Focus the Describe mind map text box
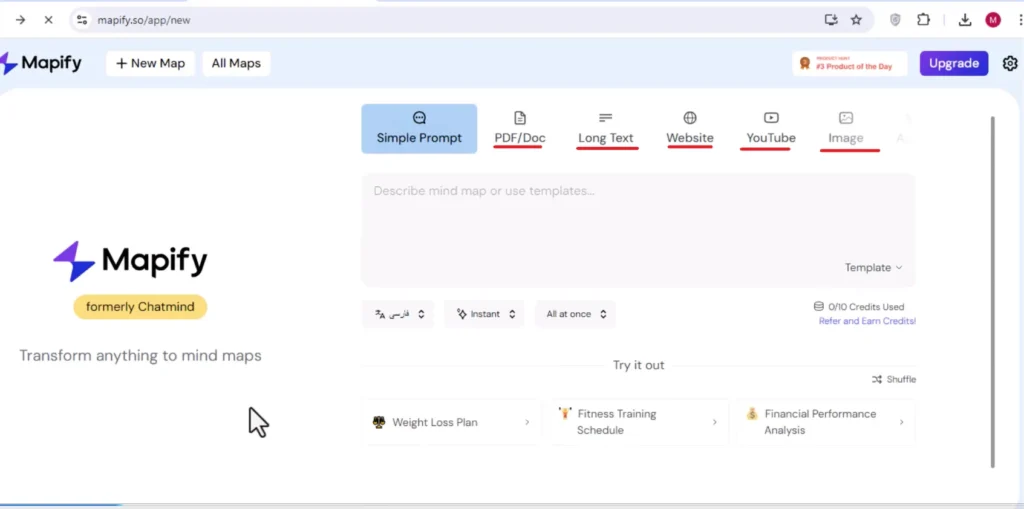 (638, 230)
